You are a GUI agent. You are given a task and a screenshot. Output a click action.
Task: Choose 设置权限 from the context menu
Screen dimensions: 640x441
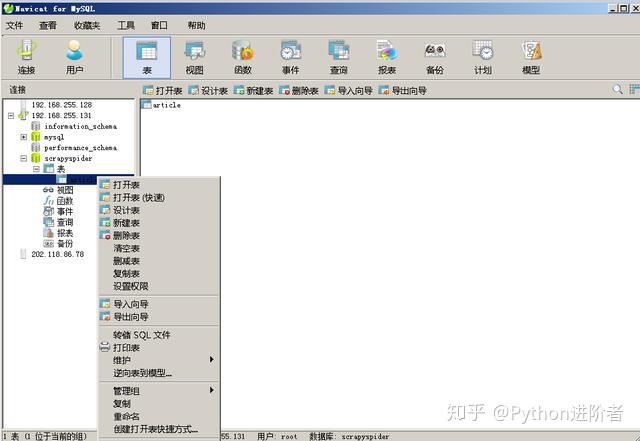click(159, 286)
